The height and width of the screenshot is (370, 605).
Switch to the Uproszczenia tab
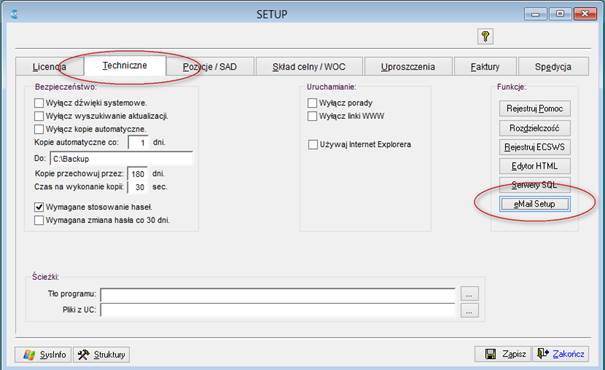coord(408,67)
